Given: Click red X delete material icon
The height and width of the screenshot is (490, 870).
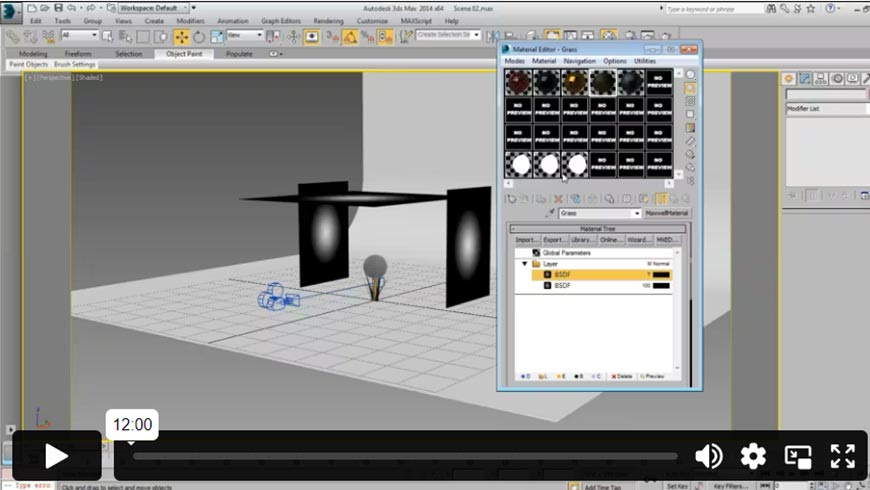Looking at the screenshot, I should point(558,199).
